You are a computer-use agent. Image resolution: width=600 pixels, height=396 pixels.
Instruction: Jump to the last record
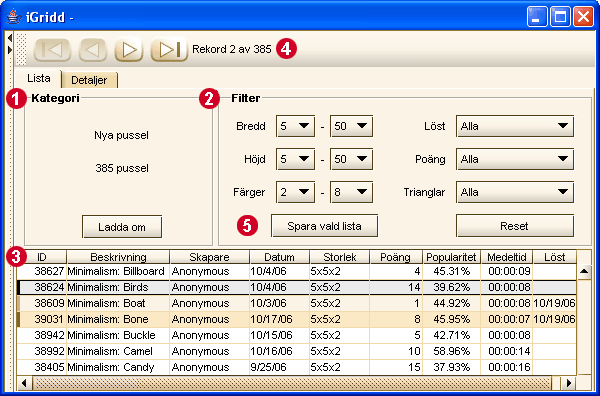click(x=170, y=50)
